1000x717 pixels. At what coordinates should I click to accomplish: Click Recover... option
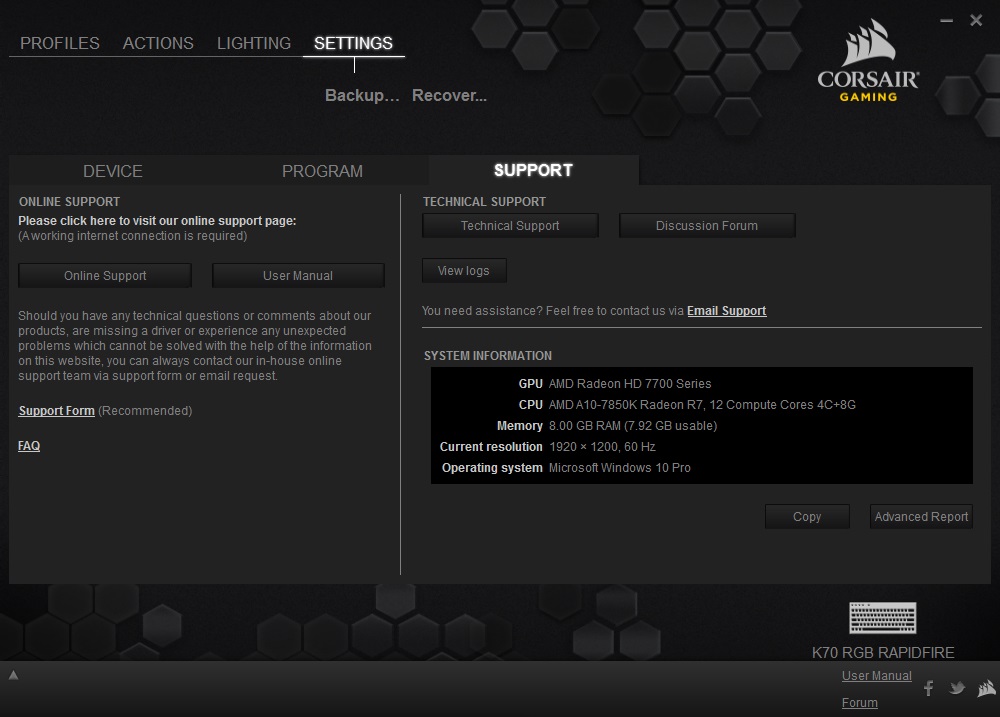449,95
